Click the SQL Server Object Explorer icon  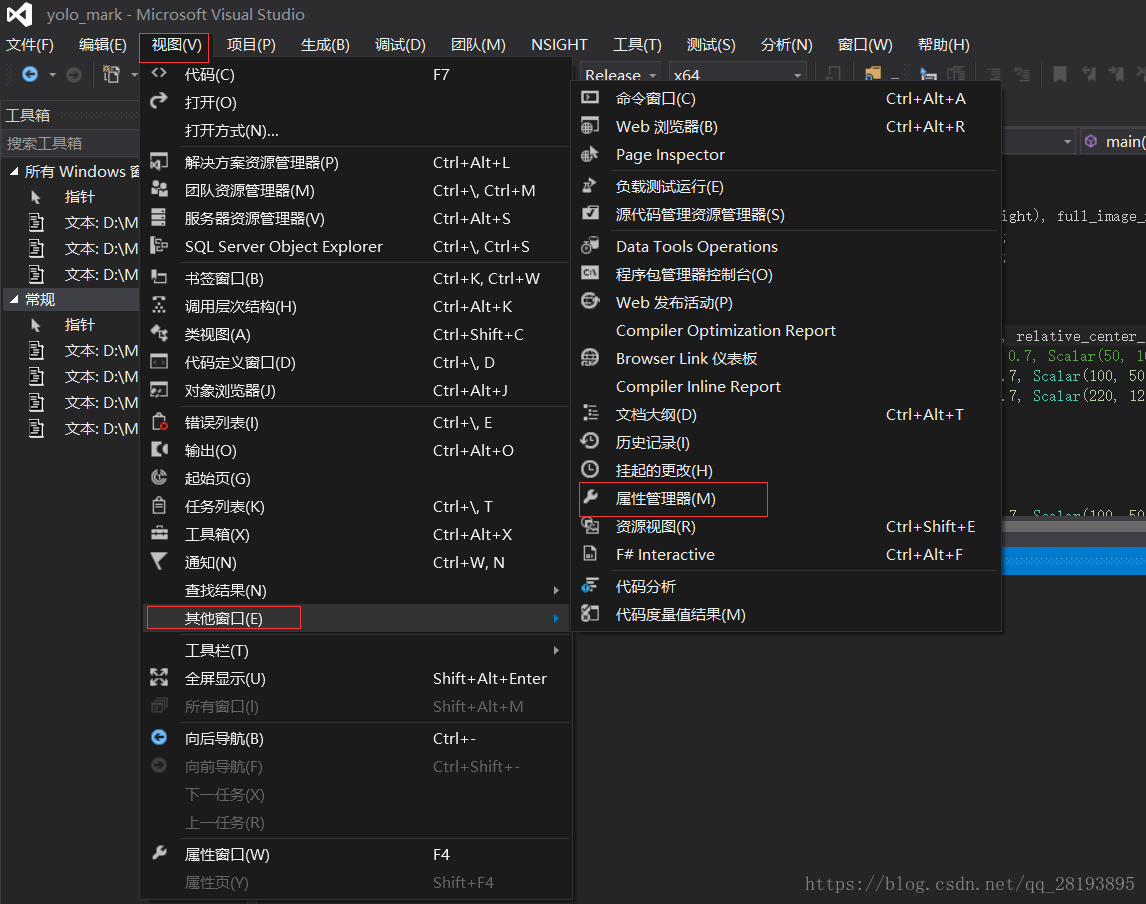coord(159,246)
